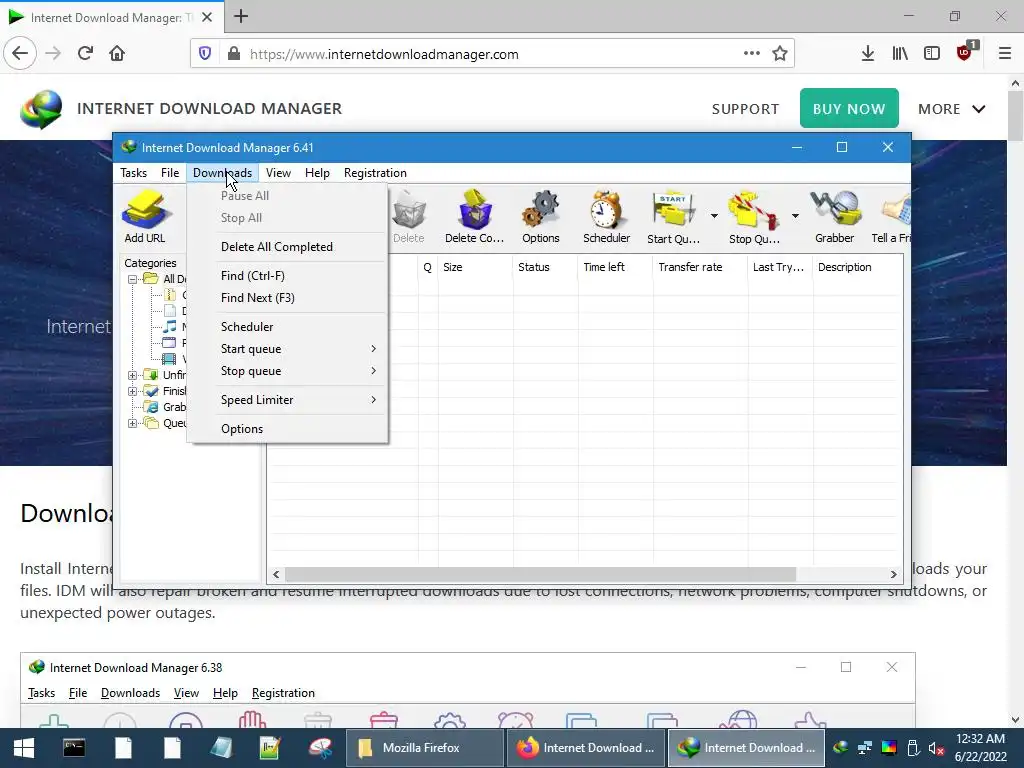Click the Stop Queue toolbar icon
Image resolution: width=1024 pixels, height=768 pixels.
pos(754,217)
